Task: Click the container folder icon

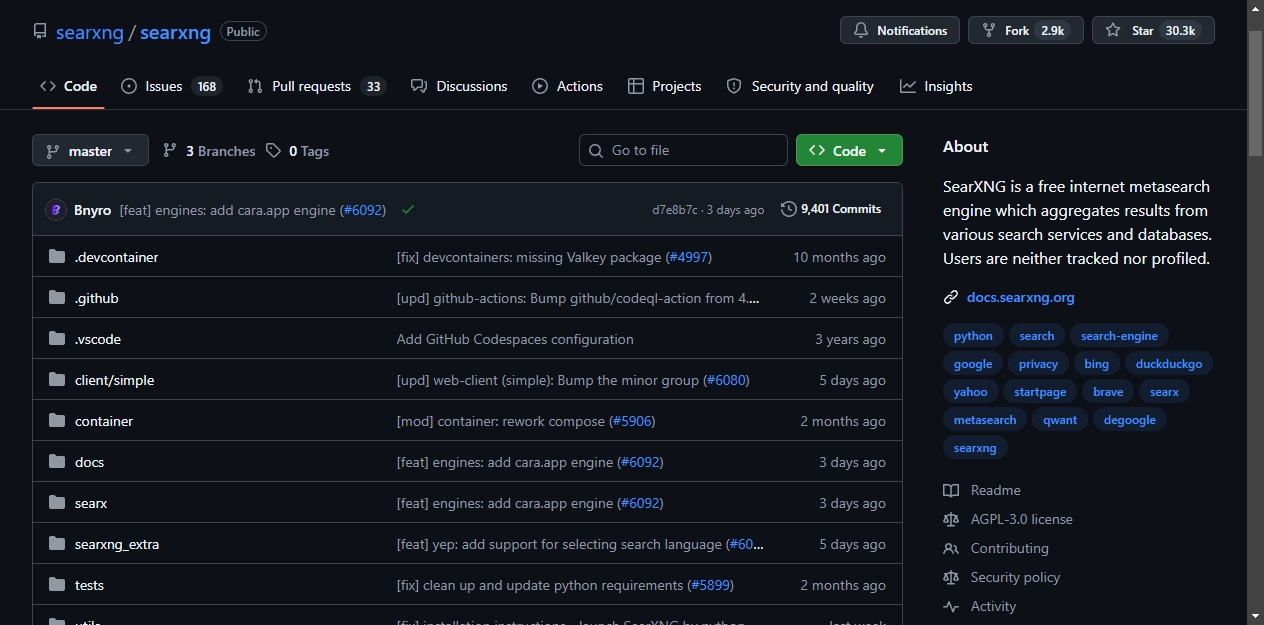Action: [x=57, y=421]
